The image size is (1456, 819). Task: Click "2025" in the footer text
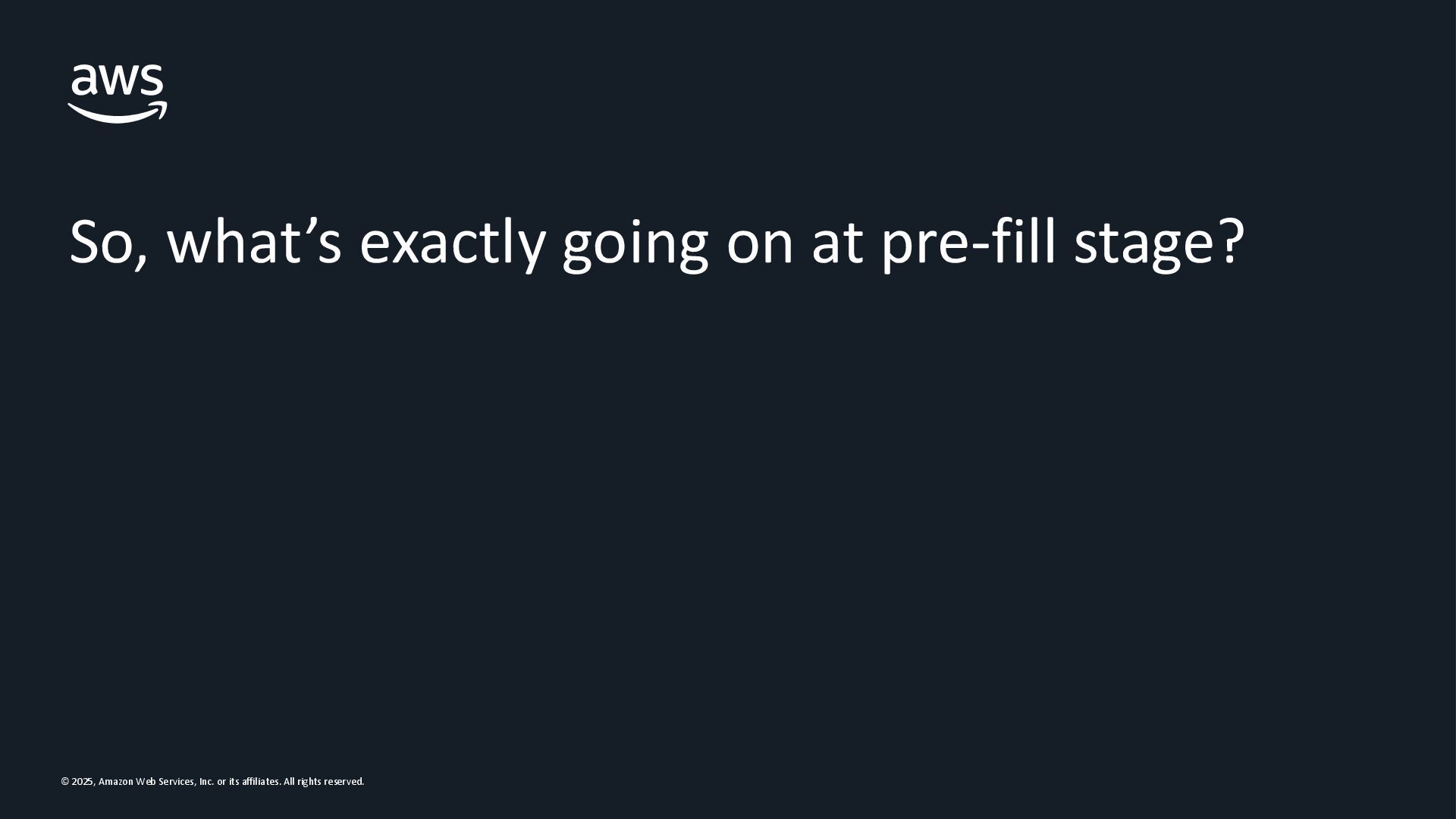click(82, 782)
